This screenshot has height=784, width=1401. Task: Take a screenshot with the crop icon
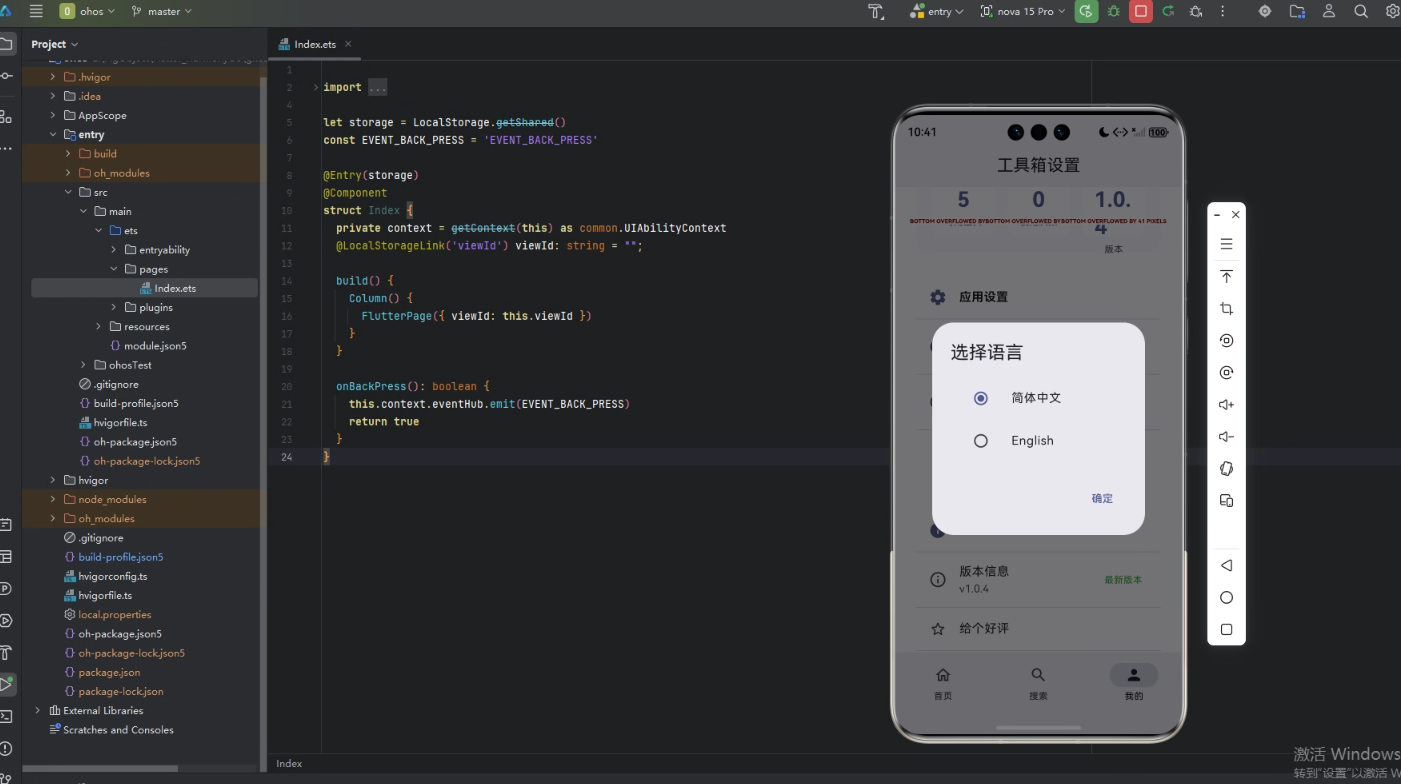click(x=1226, y=308)
